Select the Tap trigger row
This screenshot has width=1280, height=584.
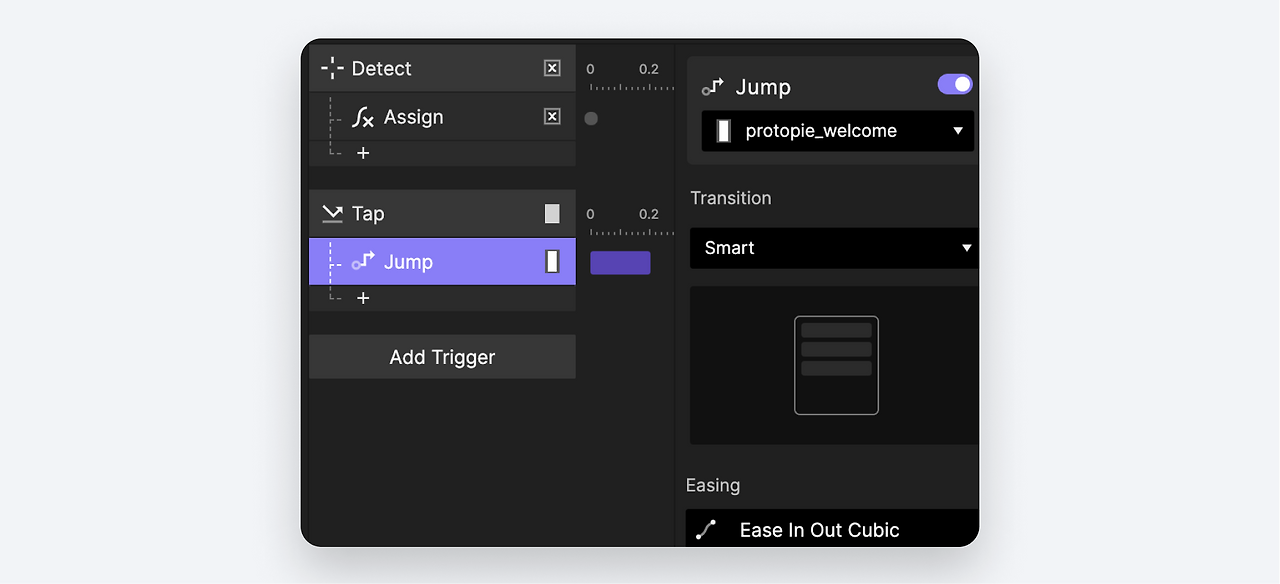(x=440, y=213)
